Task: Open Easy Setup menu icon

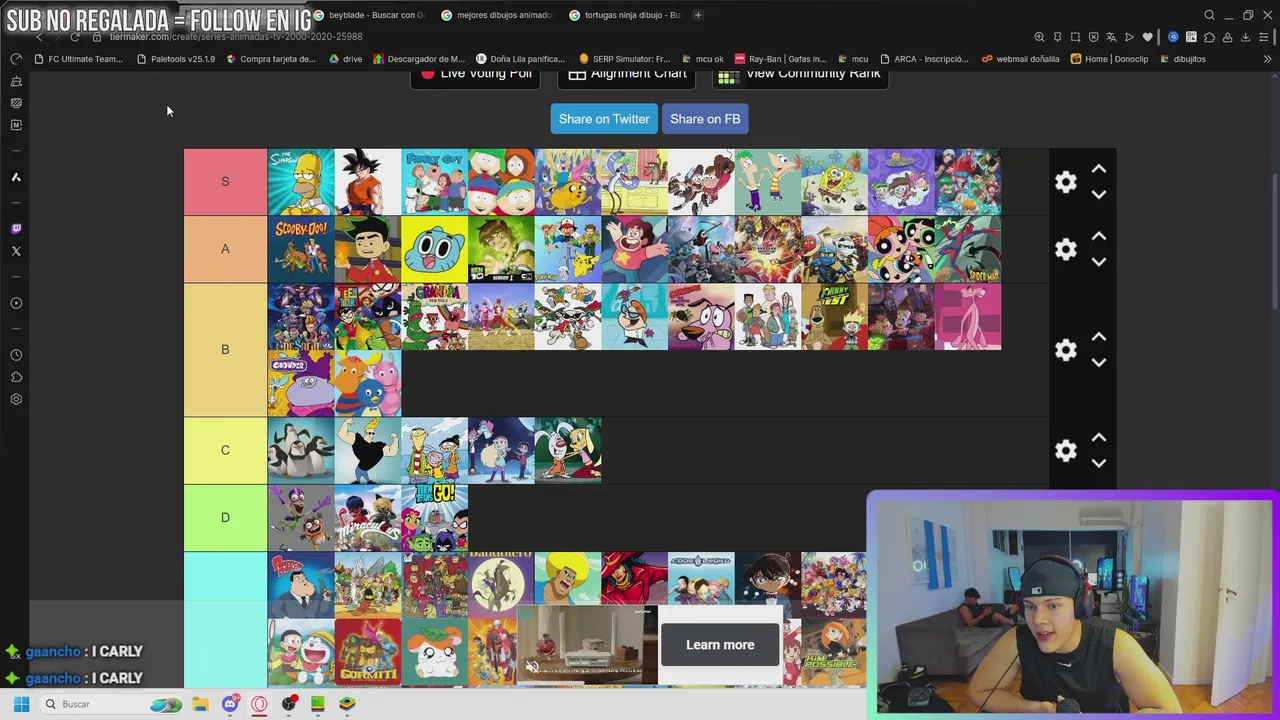Action: pyautogui.click(x=1263, y=37)
